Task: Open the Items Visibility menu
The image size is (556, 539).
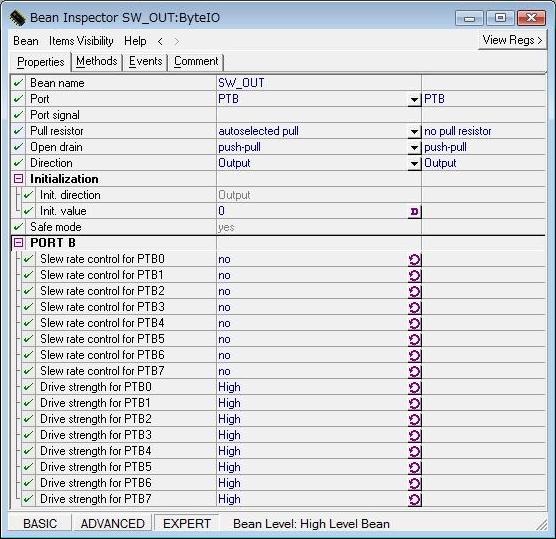Action: pos(81,41)
